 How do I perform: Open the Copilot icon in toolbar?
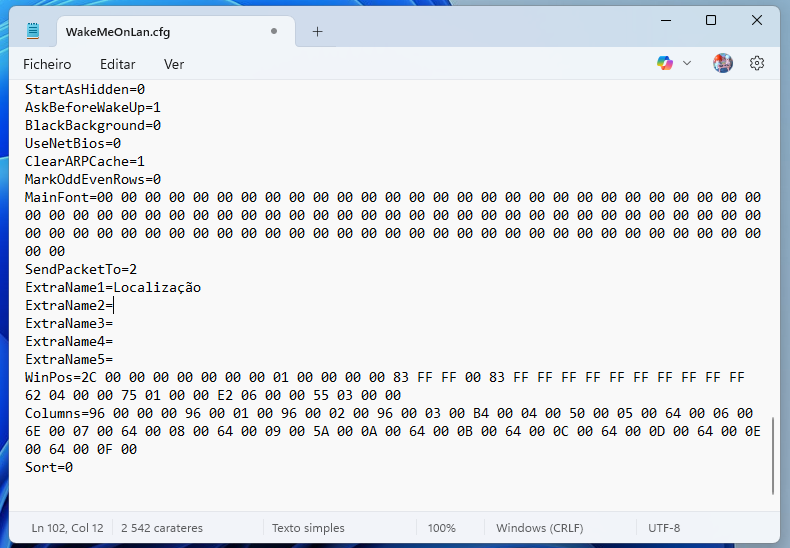[665, 63]
